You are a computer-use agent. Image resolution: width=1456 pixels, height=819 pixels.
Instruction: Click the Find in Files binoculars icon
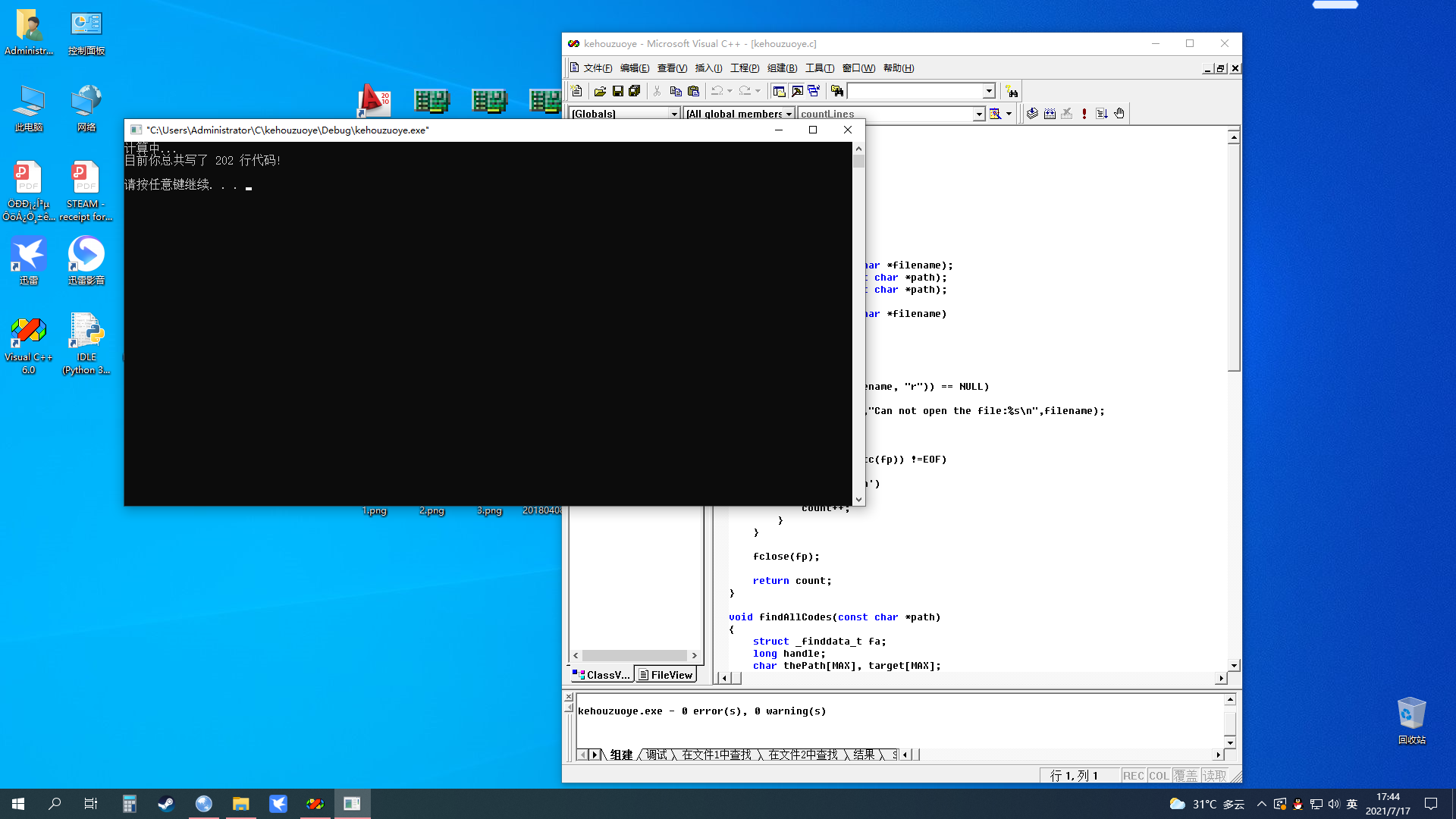(x=836, y=91)
